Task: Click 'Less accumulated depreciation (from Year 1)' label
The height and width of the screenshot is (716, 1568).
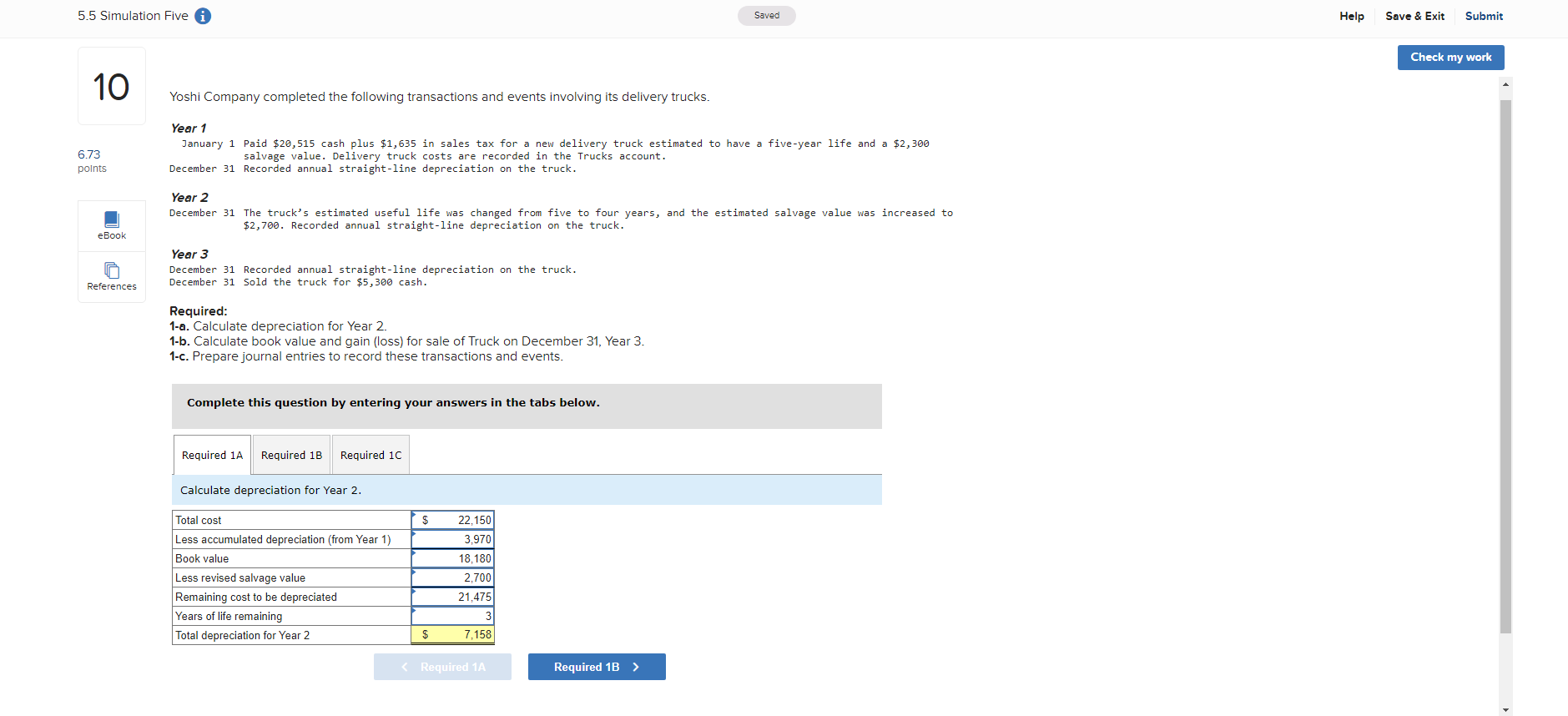Action: coord(283,539)
